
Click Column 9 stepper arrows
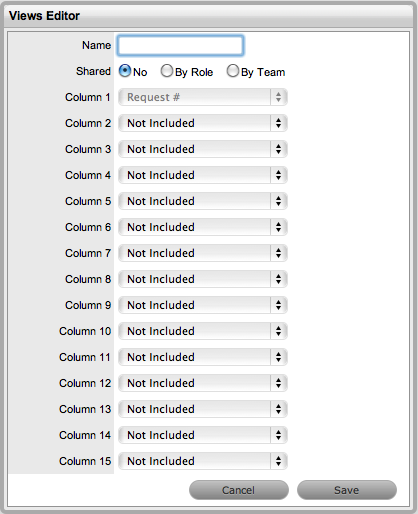pos(278,305)
